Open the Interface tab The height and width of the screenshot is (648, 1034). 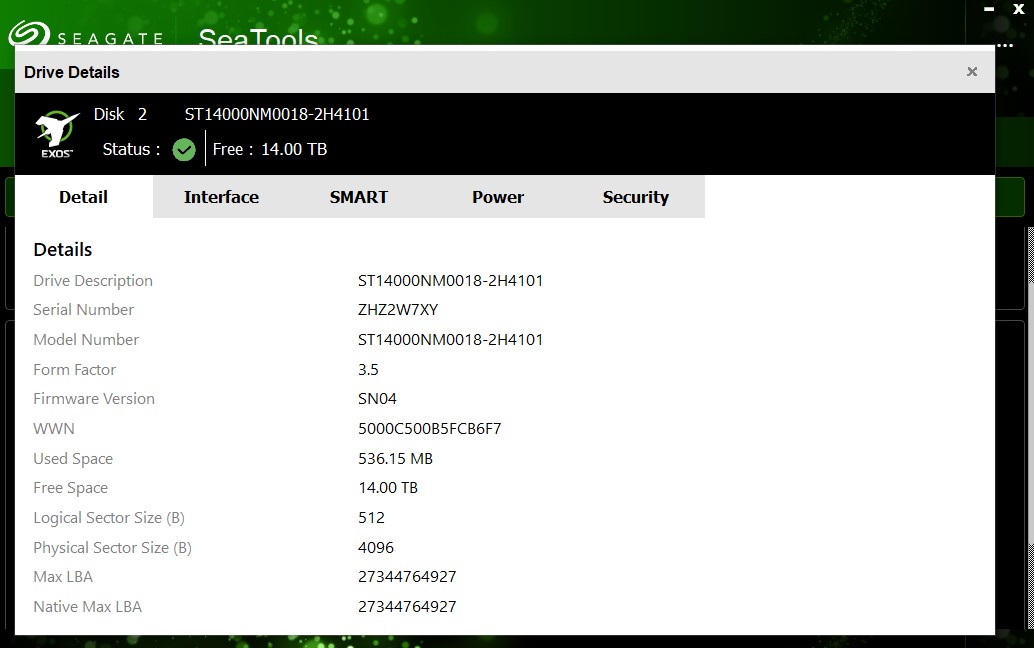[x=221, y=197]
